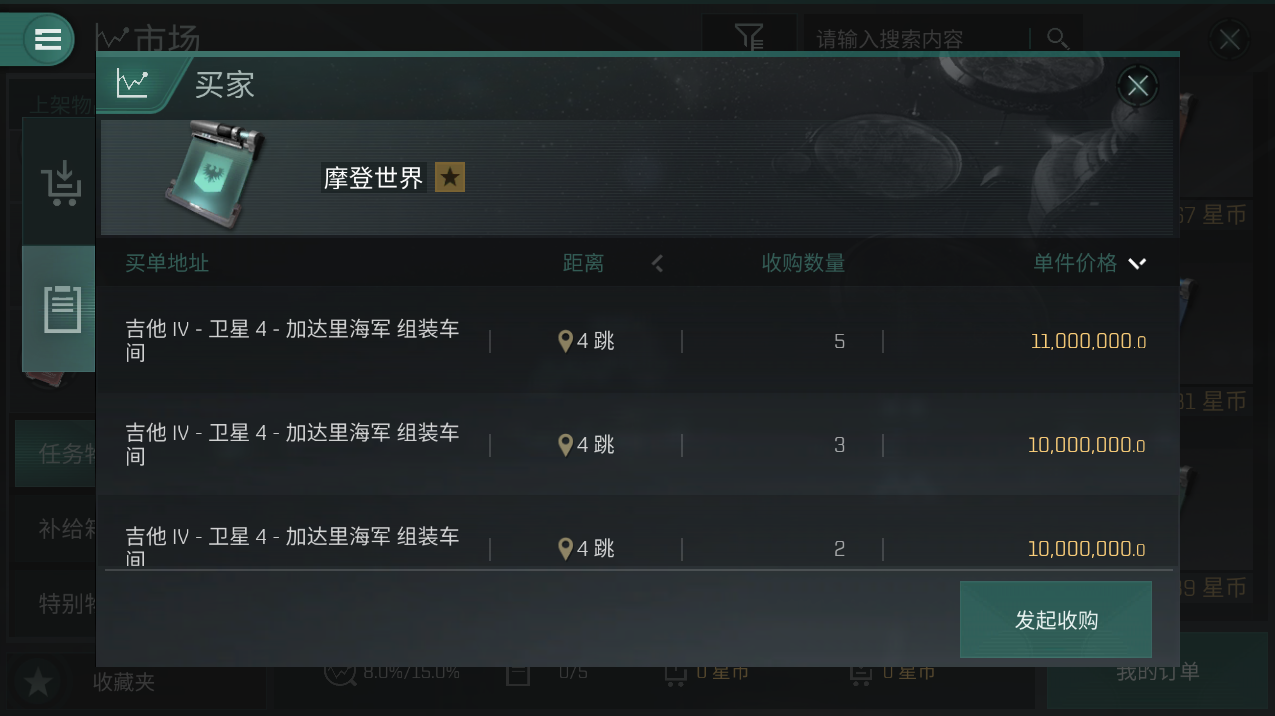The height and width of the screenshot is (716, 1275).
Task: Sort by 单件价格 using its arrow
Action: [x=1137, y=264]
